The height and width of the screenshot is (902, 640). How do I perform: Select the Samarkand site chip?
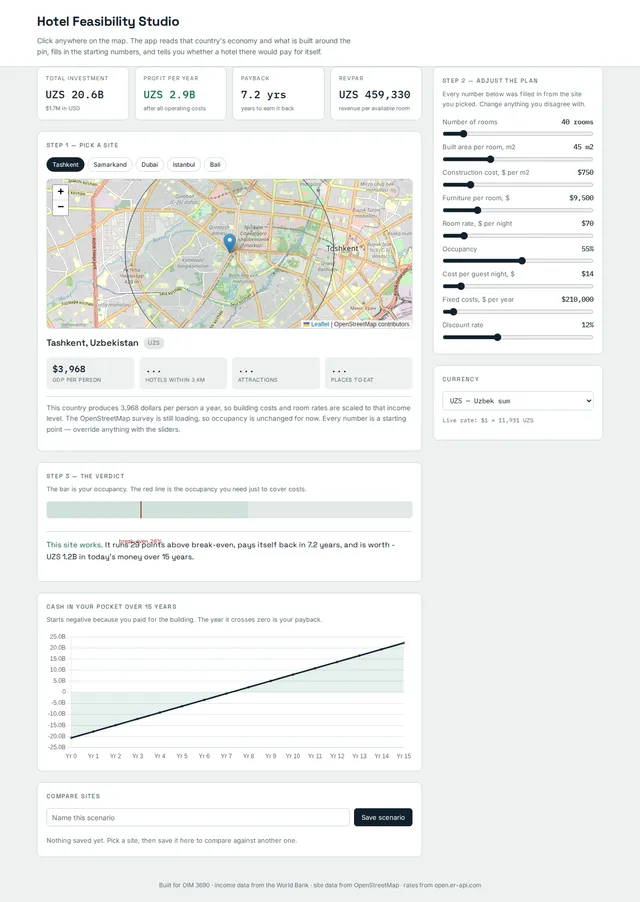tap(110, 165)
